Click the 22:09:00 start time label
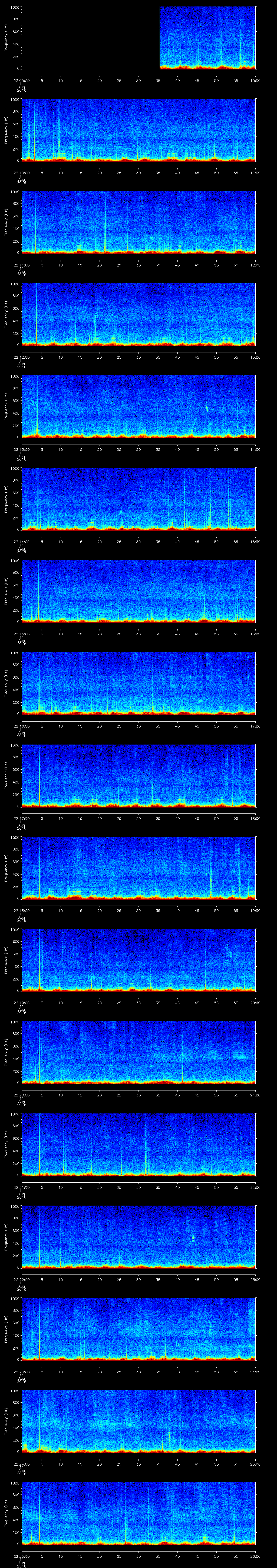Screen dimensions: 277x1568 (21, 80)
